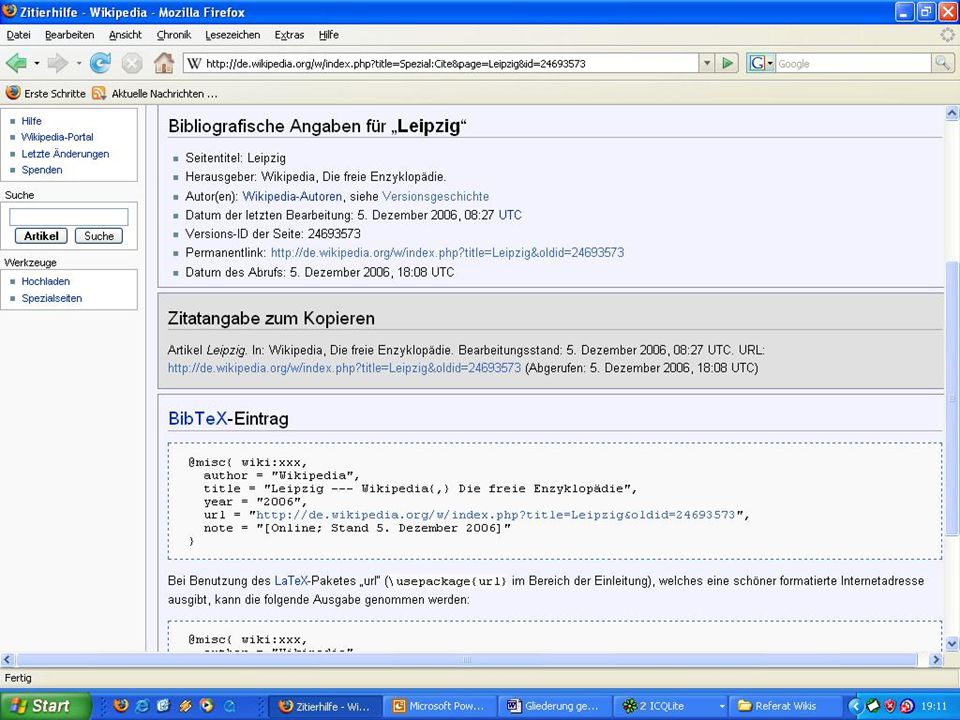Click into the Google search field

point(854,63)
